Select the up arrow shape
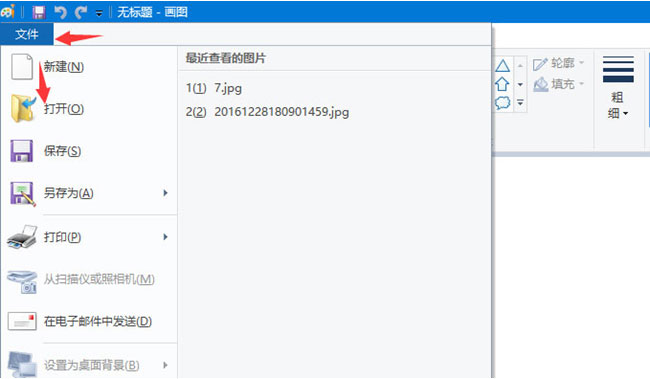650x379 pixels. tap(502, 84)
